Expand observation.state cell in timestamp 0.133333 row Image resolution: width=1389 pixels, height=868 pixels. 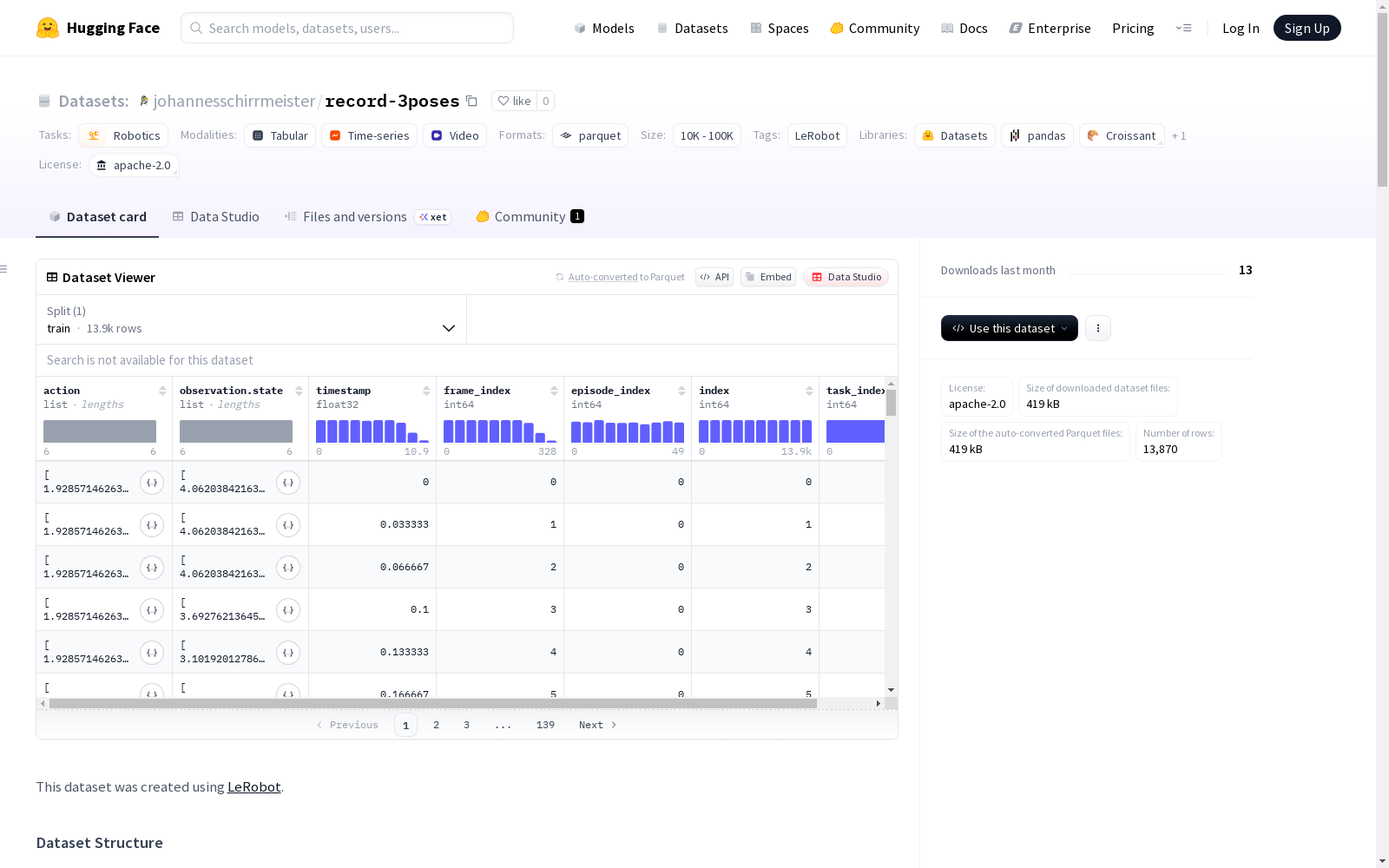pos(288,653)
